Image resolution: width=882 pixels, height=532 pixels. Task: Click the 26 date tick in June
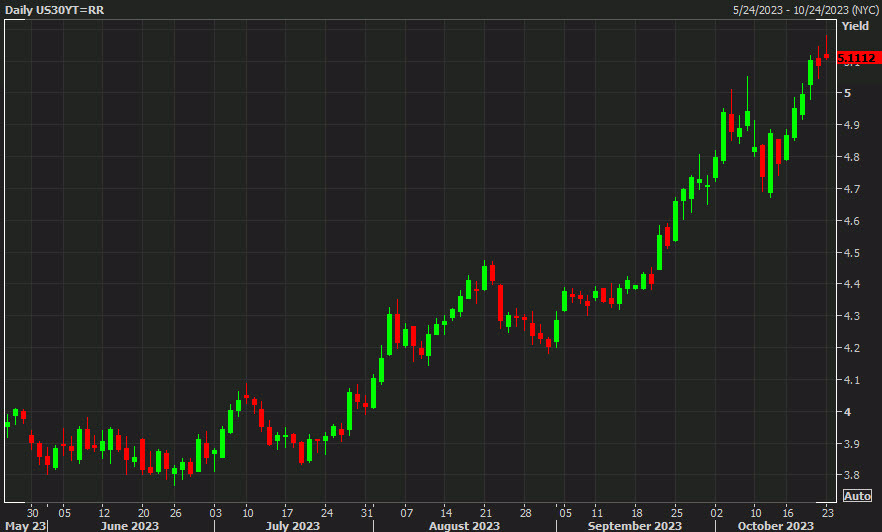[176, 513]
